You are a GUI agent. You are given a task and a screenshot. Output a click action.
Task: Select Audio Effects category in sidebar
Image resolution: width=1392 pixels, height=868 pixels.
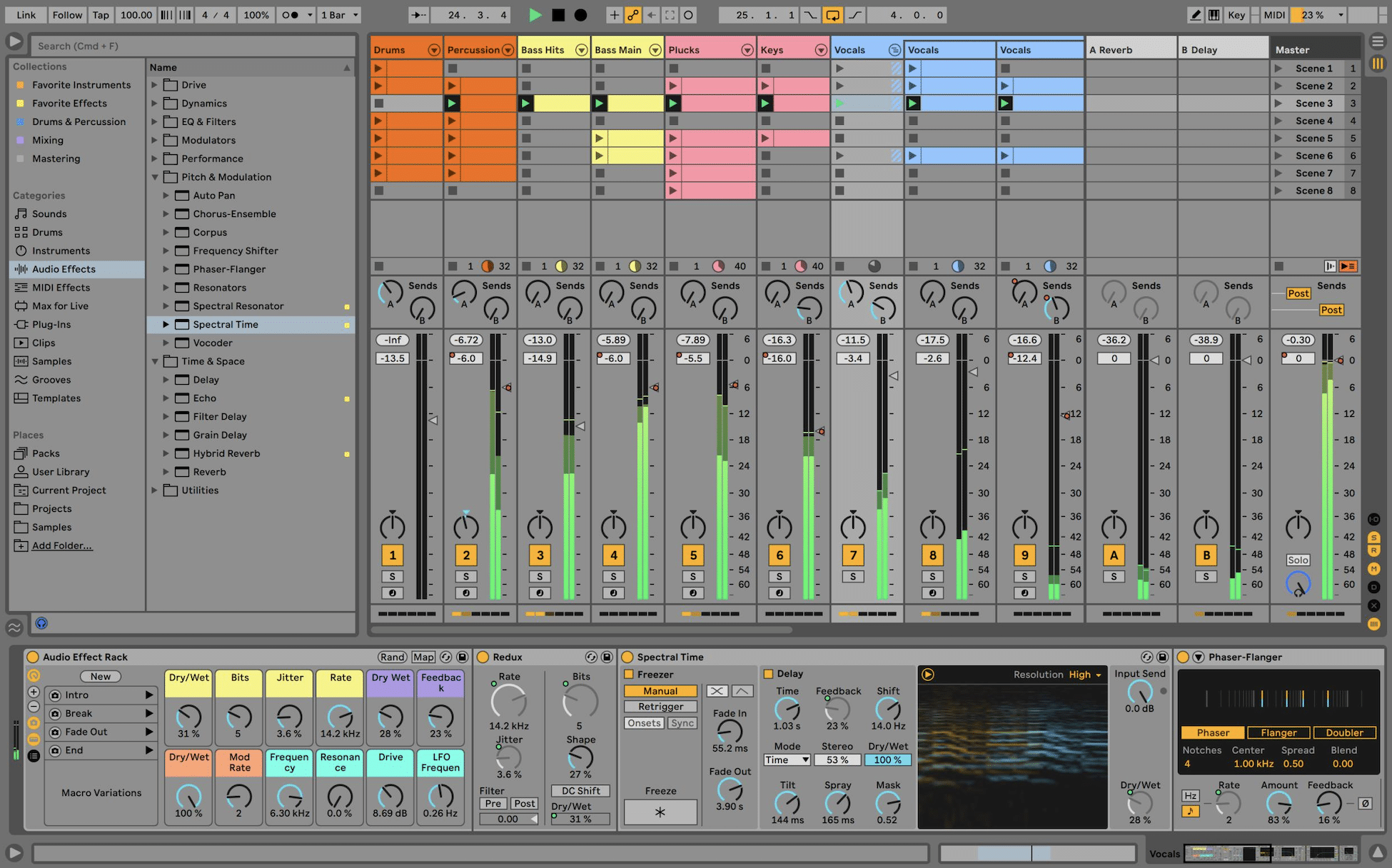(63, 269)
